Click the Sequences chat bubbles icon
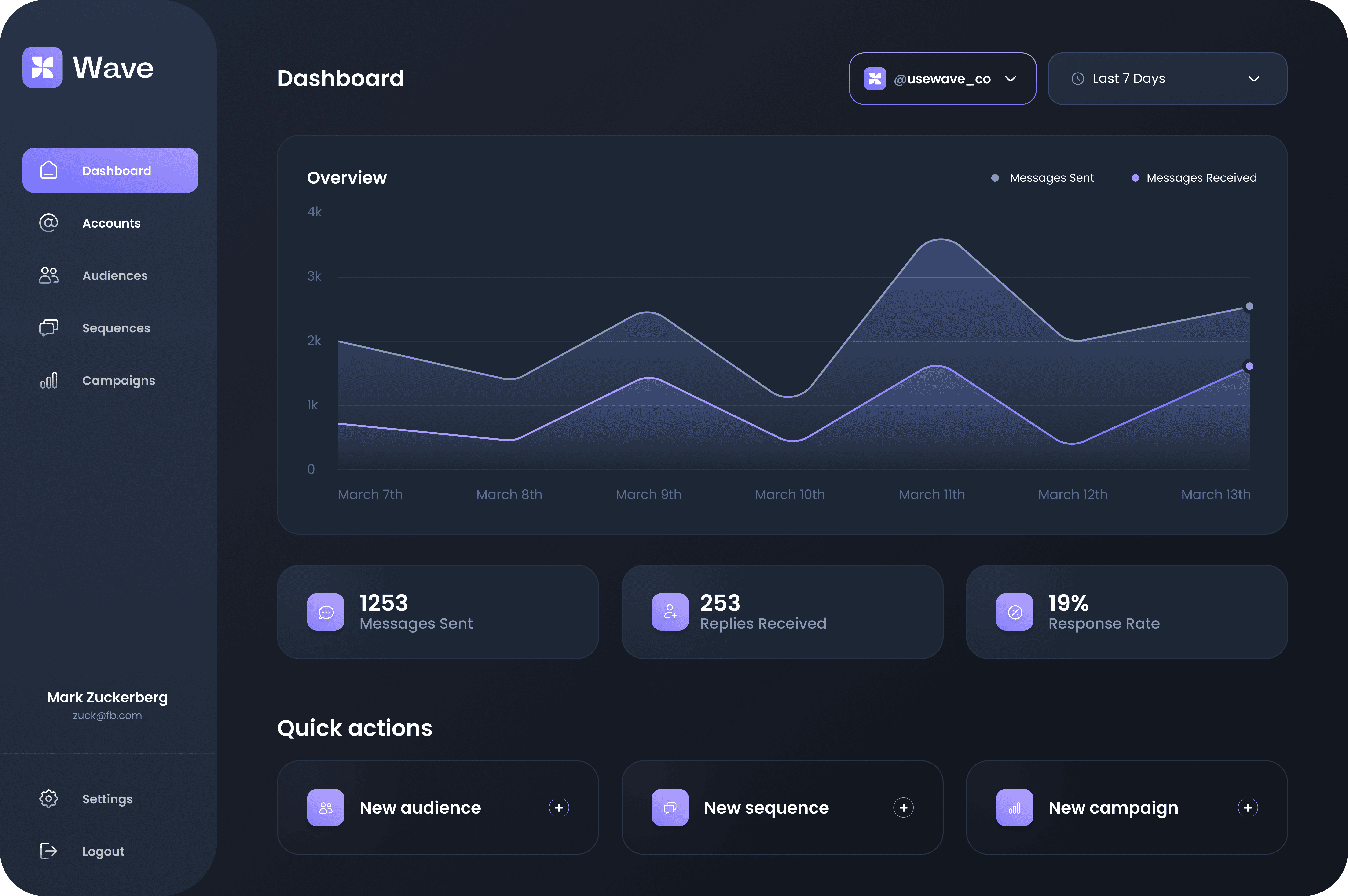The width and height of the screenshot is (1348, 896). tap(48, 327)
